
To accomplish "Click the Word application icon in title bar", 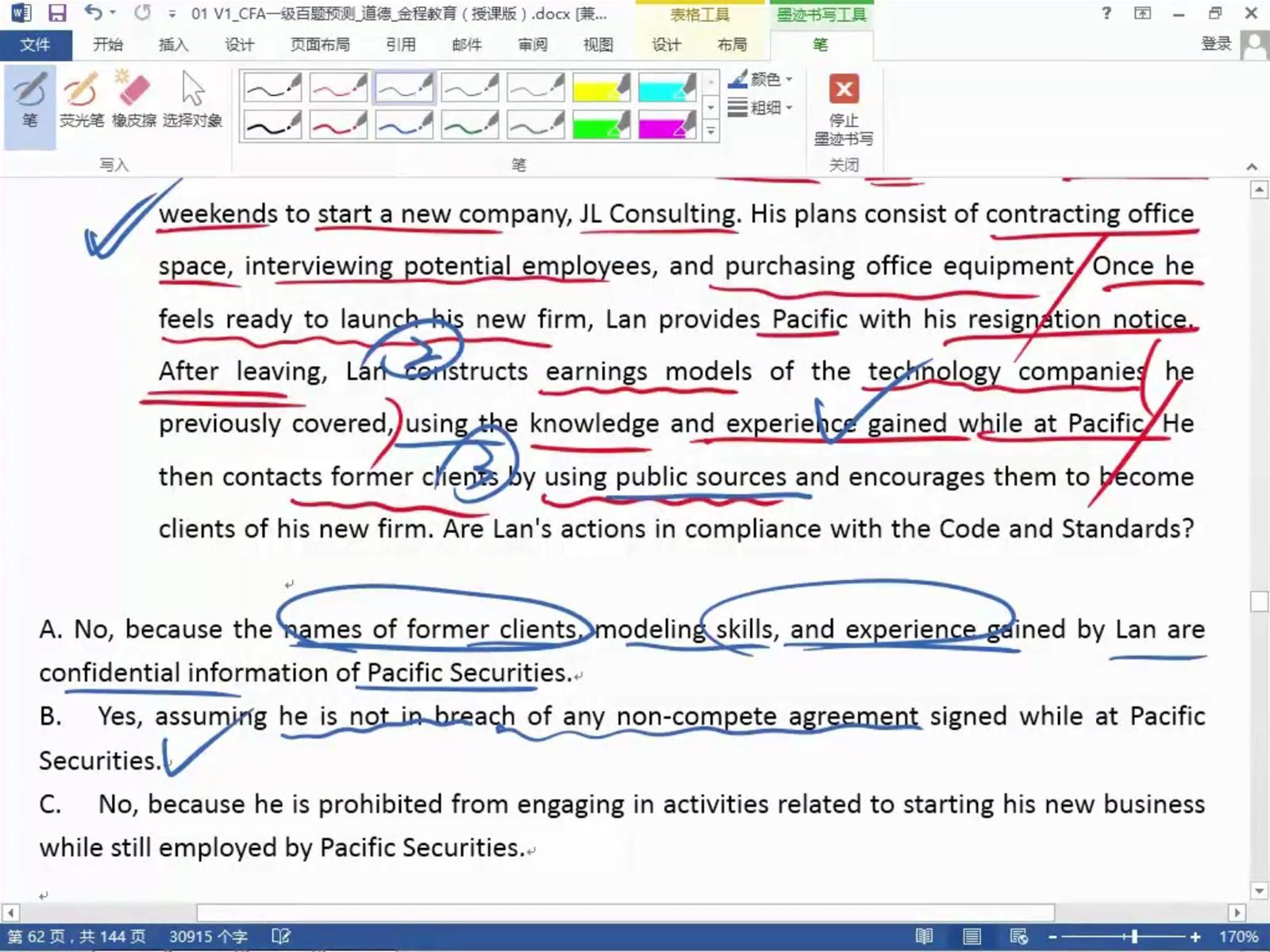I will [21, 13].
